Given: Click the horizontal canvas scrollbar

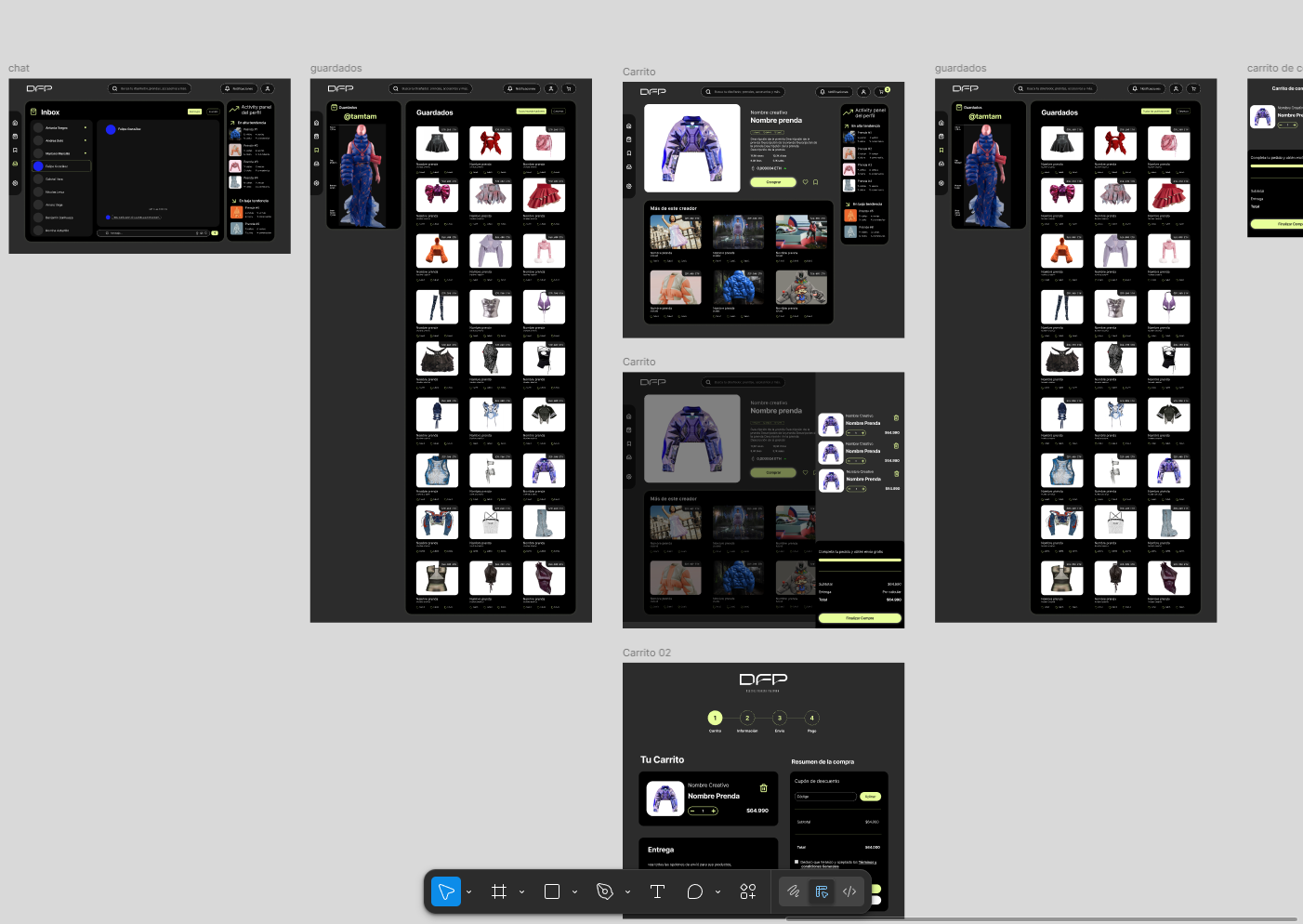Looking at the screenshot, I should tap(1041, 919).
